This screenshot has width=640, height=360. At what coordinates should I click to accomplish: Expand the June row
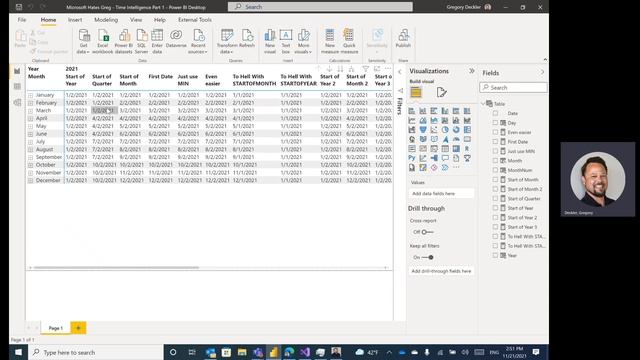pyautogui.click(x=31, y=134)
